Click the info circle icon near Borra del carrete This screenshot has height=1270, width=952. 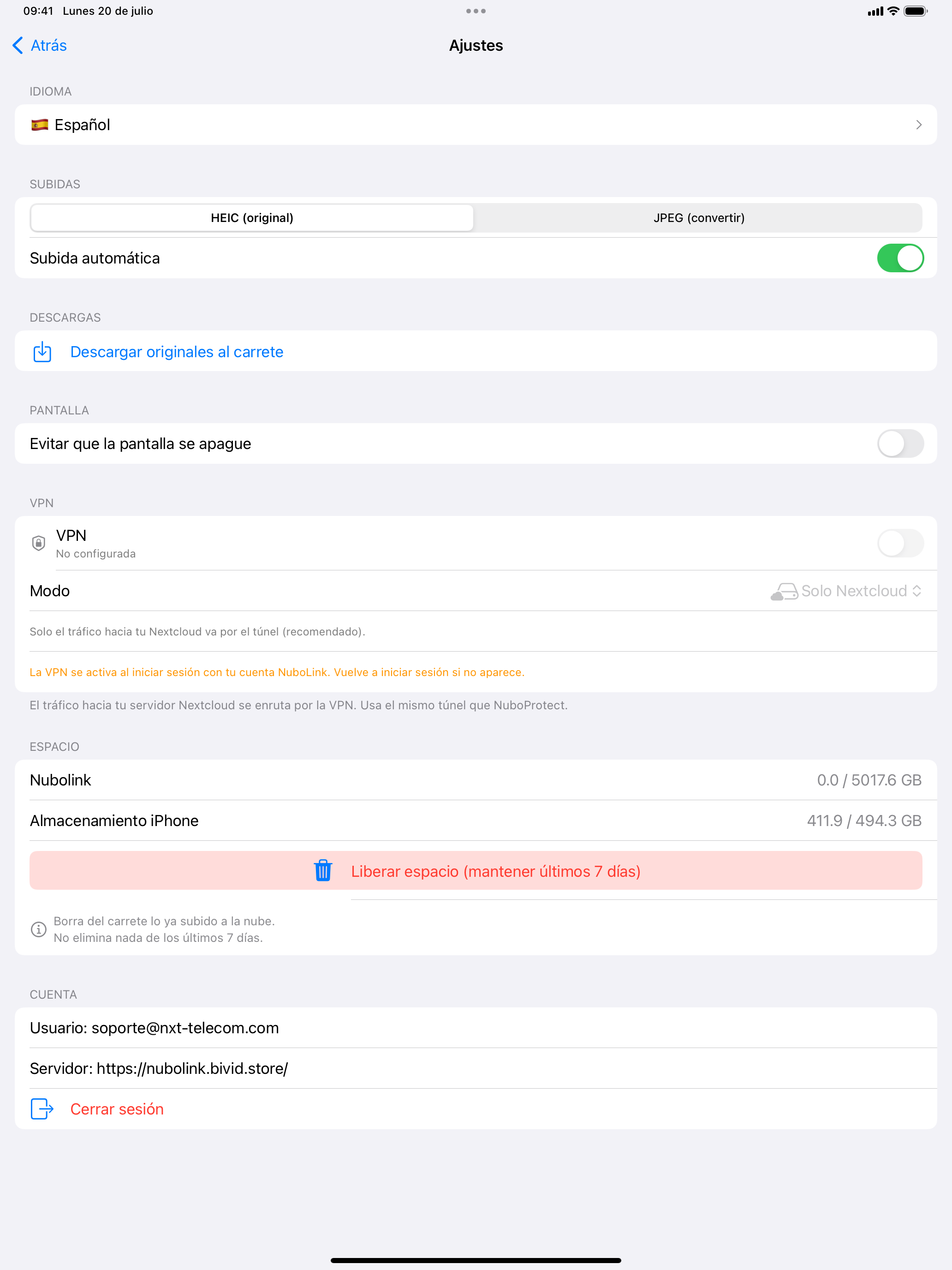[38, 929]
